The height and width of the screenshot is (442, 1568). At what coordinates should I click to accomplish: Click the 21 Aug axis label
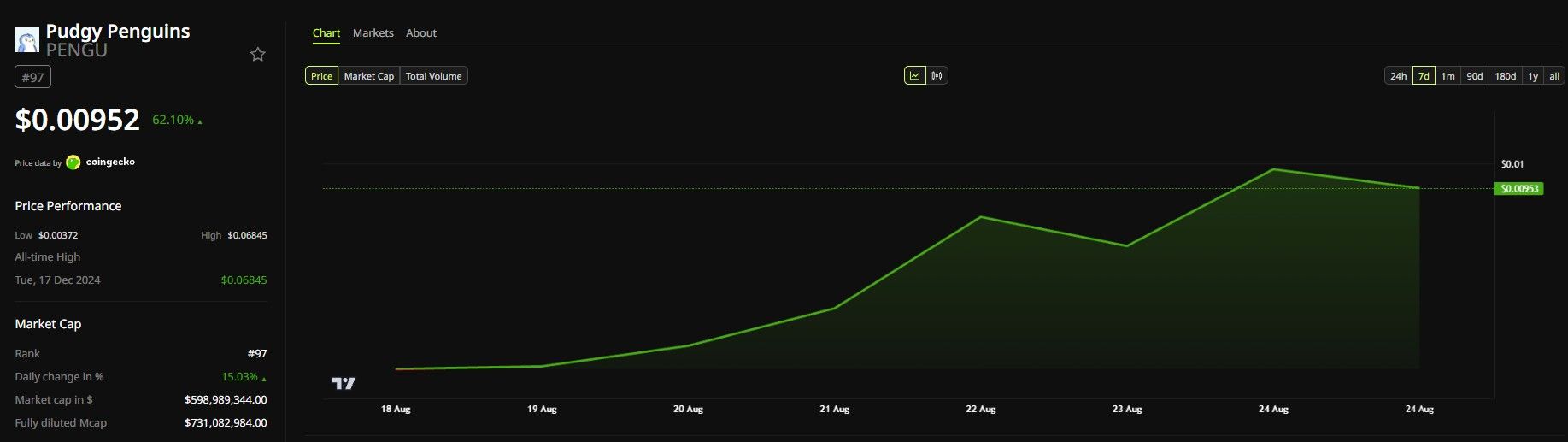click(x=834, y=410)
